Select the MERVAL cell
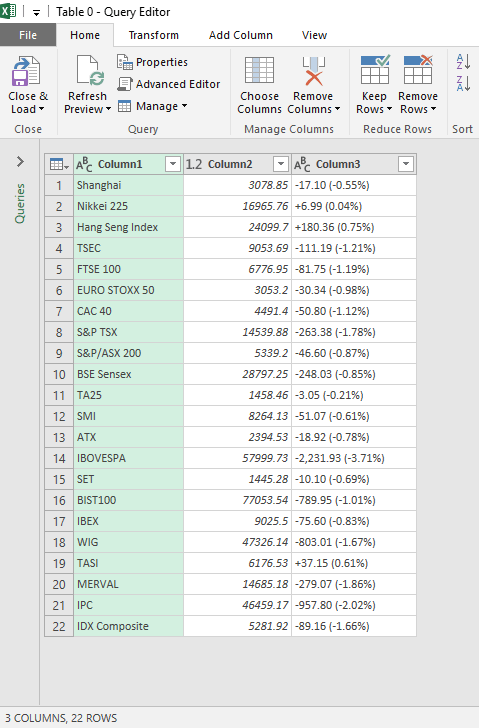 [x=128, y=585]
